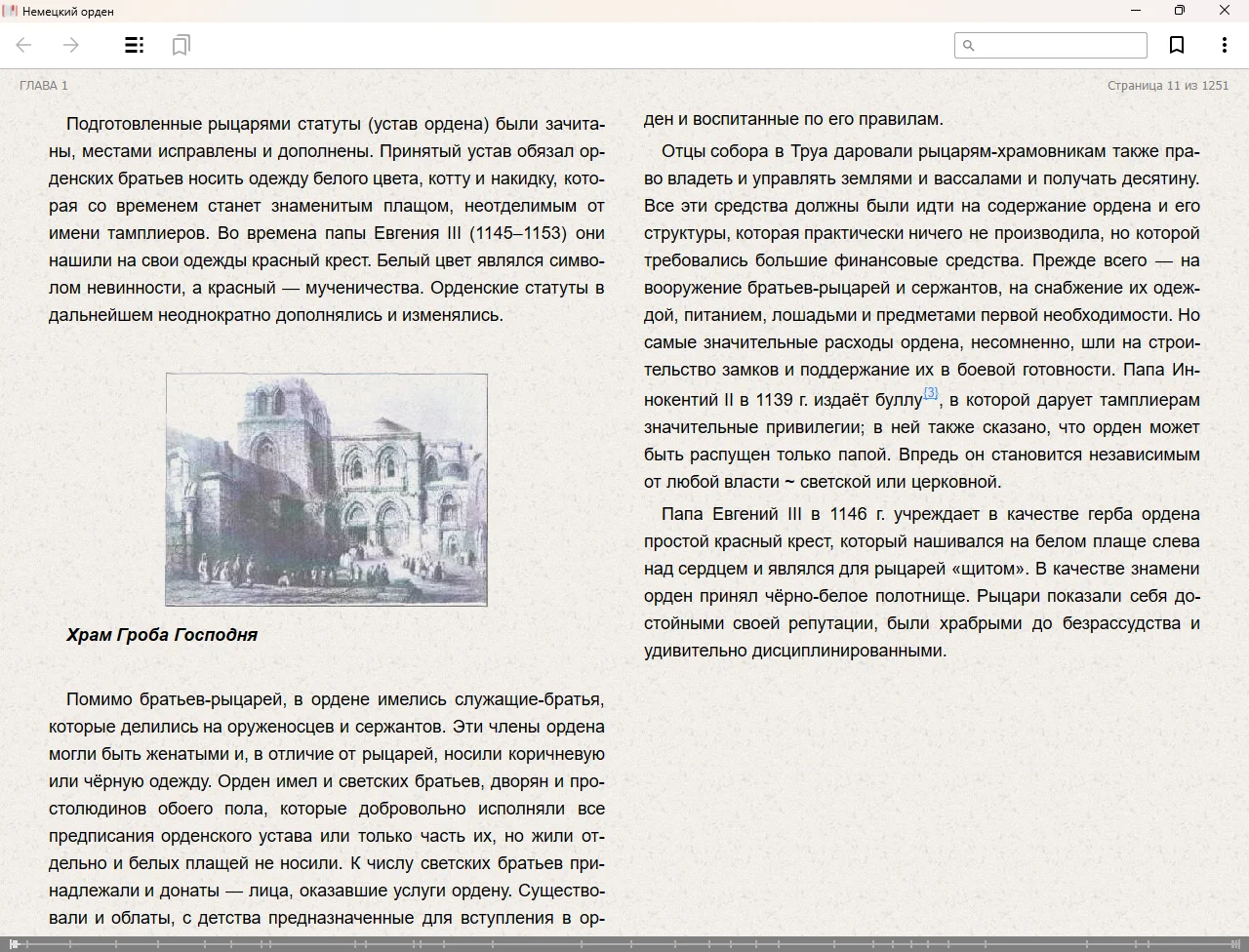This screenshot has width=1249, height=952.
Task: Open footnote 3 link
Action: [x=930, y=393]
